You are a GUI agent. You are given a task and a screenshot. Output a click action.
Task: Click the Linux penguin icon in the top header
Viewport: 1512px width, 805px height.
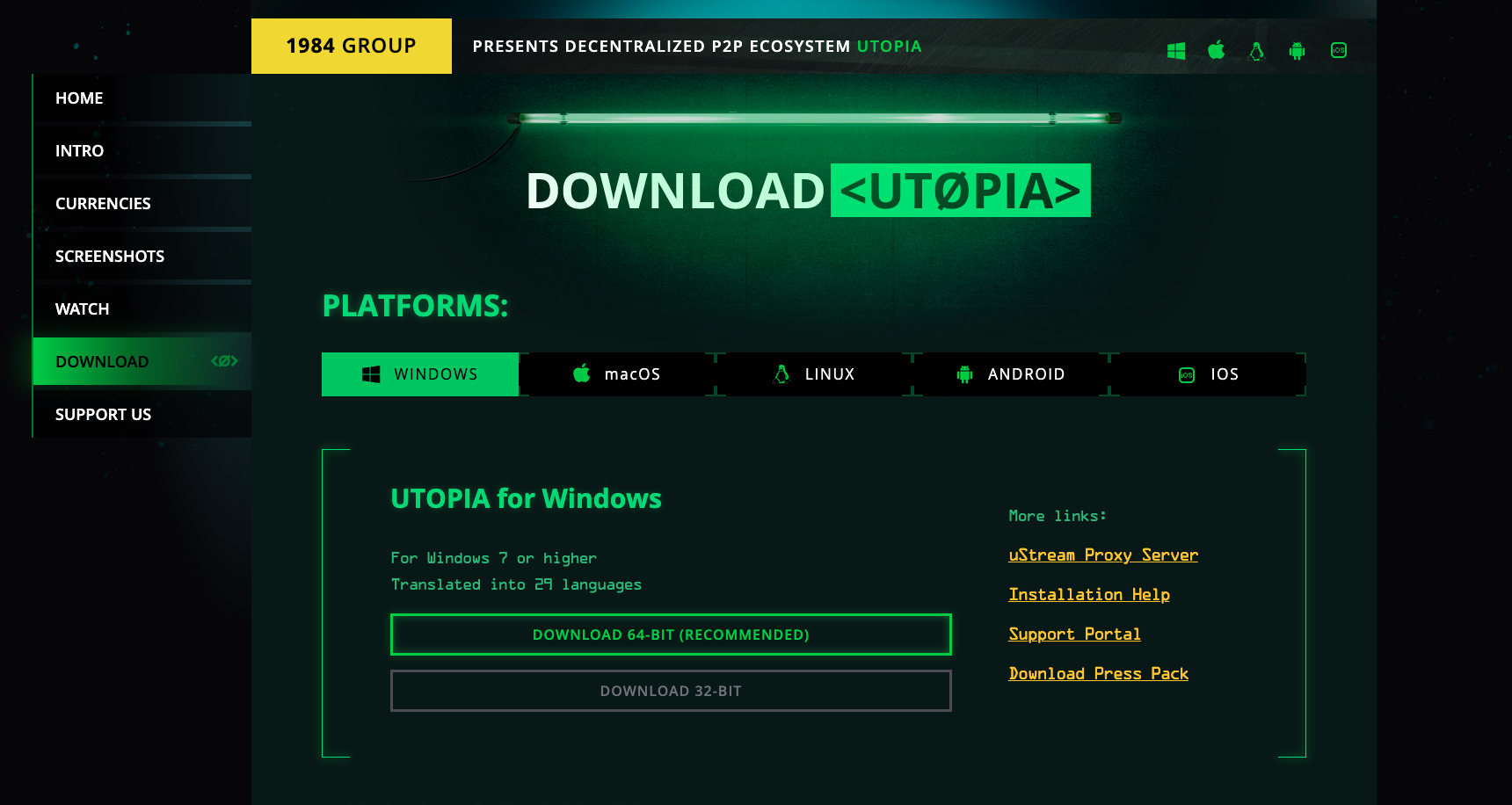(1256, 51)
